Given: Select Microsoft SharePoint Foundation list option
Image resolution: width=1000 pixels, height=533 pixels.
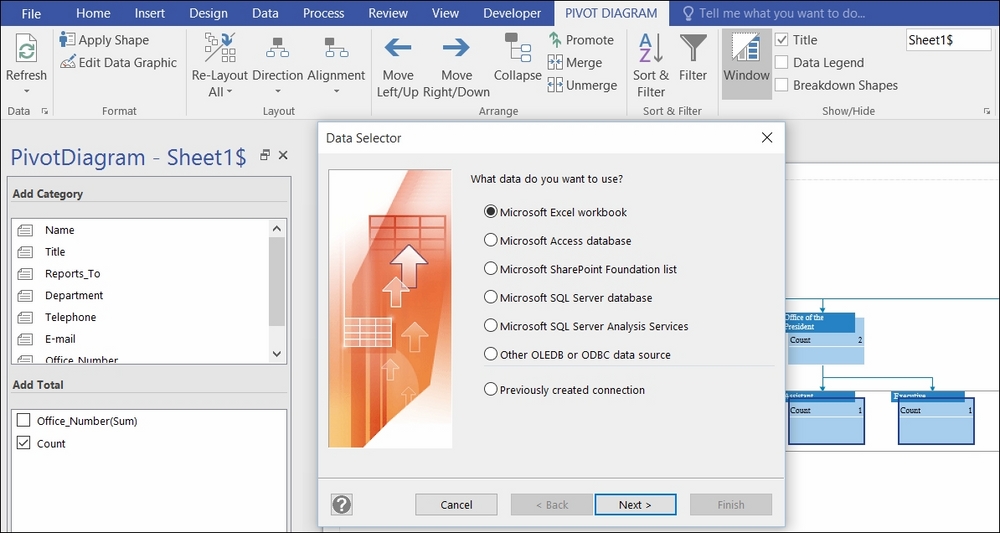Looking at the screenshot, I should pos(490,268).
